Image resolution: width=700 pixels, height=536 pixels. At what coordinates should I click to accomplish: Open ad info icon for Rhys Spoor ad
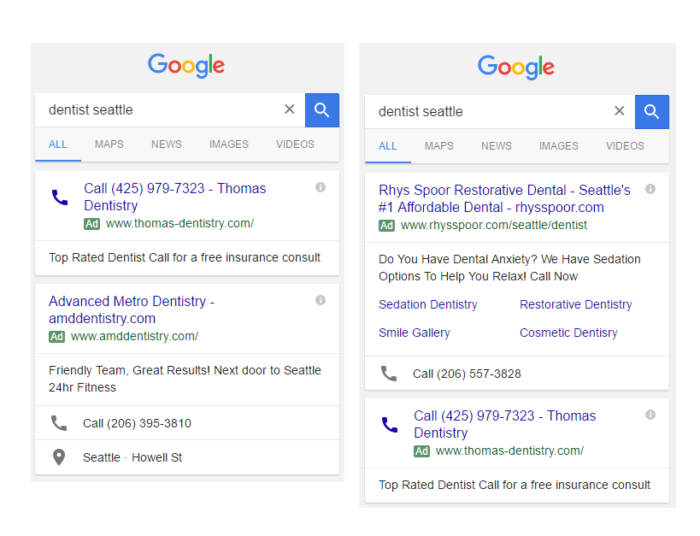point(650,189)
